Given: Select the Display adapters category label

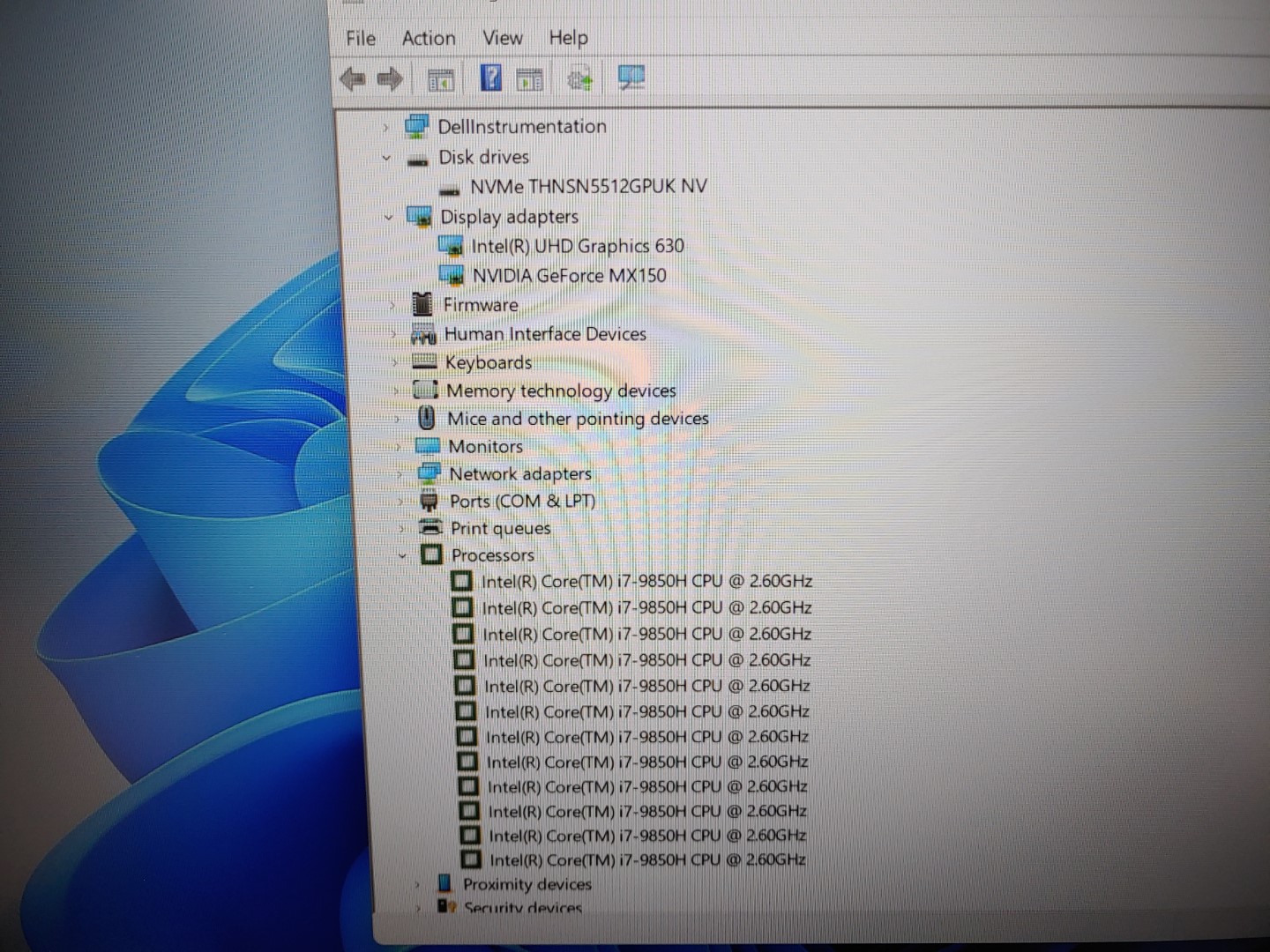Looking at the screenshot, I should (510, 217).
